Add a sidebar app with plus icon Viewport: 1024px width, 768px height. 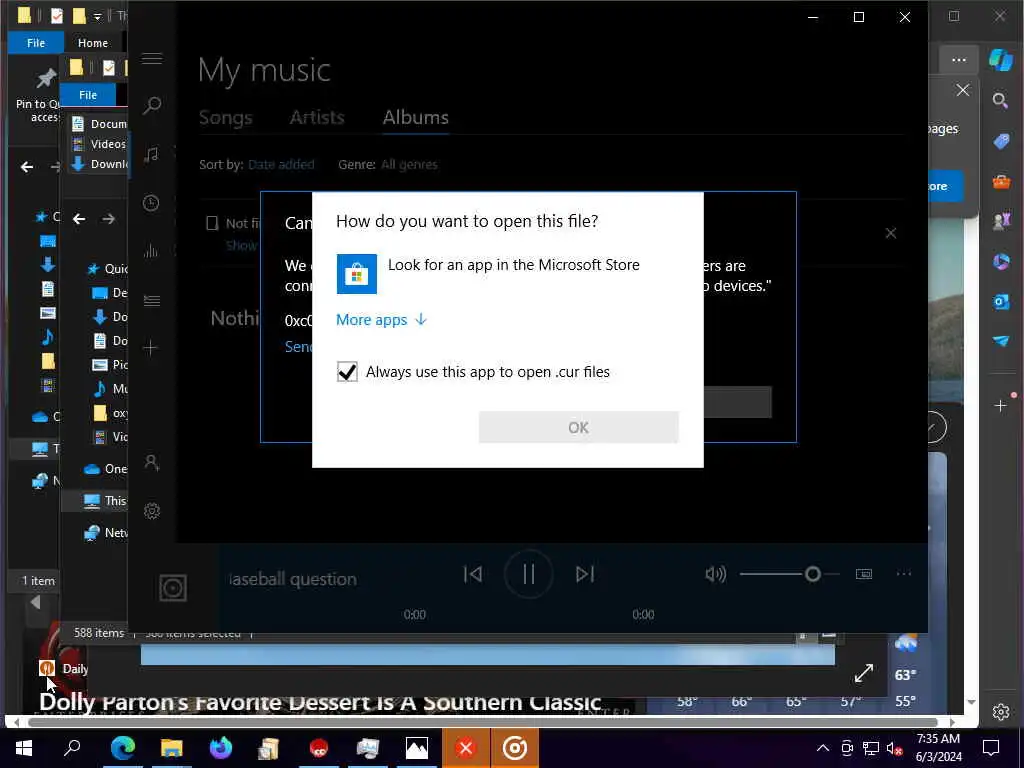pyautogui.click(x=1000, y=406)
